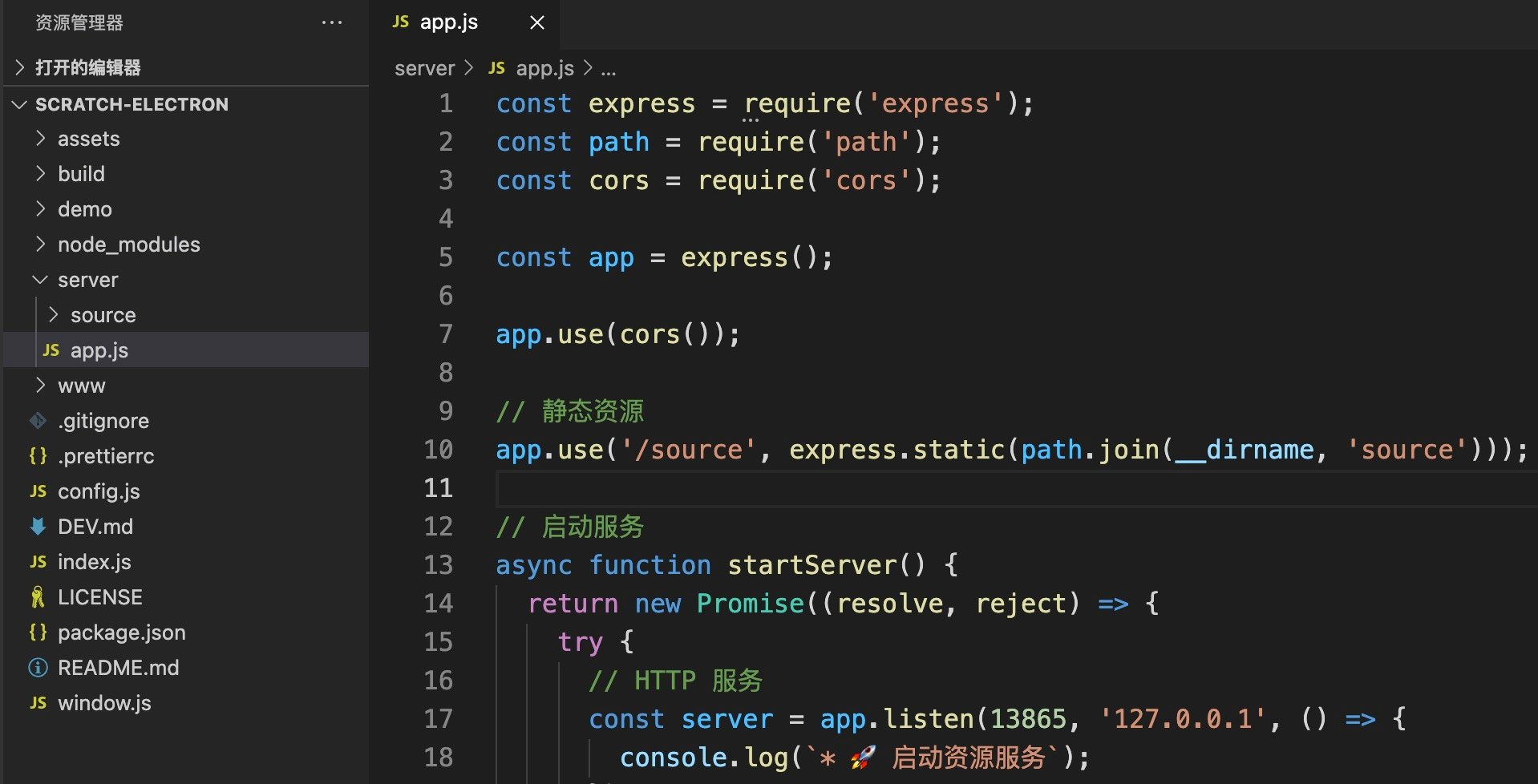This screenshot has height=784, width=1538.
Task: Click the '// 静态资源' comment on line 9
Action: [x=570, y=411]
